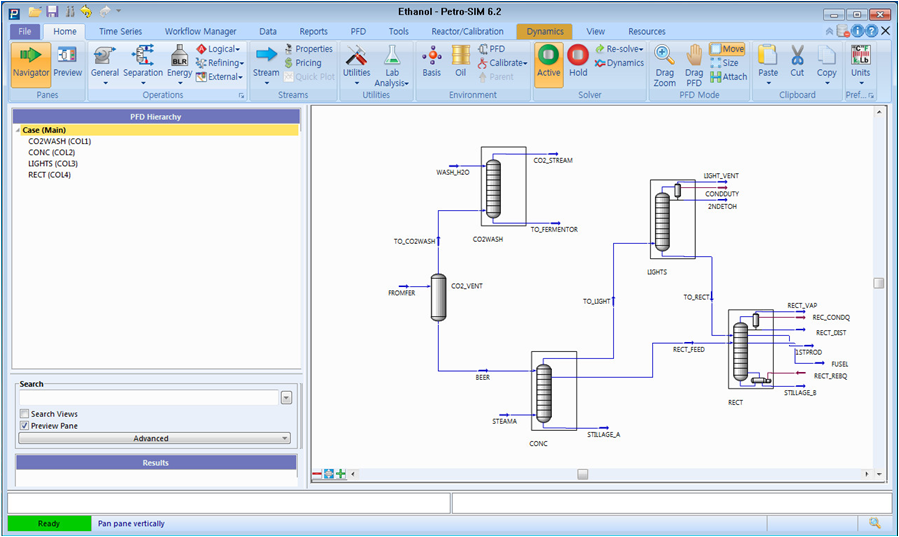The image size is (899, 537).
Task: Switch to the Dynamics ribbon tab
Action: [x=545, y=31]
